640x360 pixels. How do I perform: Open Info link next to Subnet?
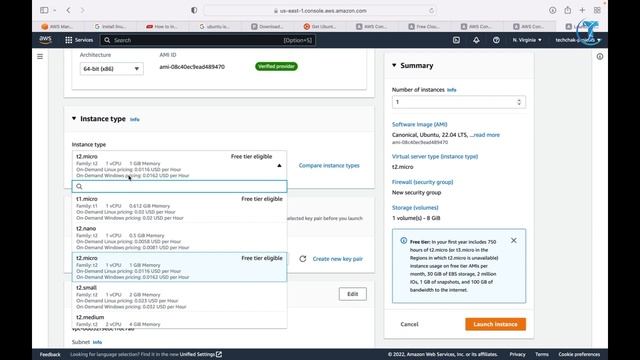[x=97, y=342]
